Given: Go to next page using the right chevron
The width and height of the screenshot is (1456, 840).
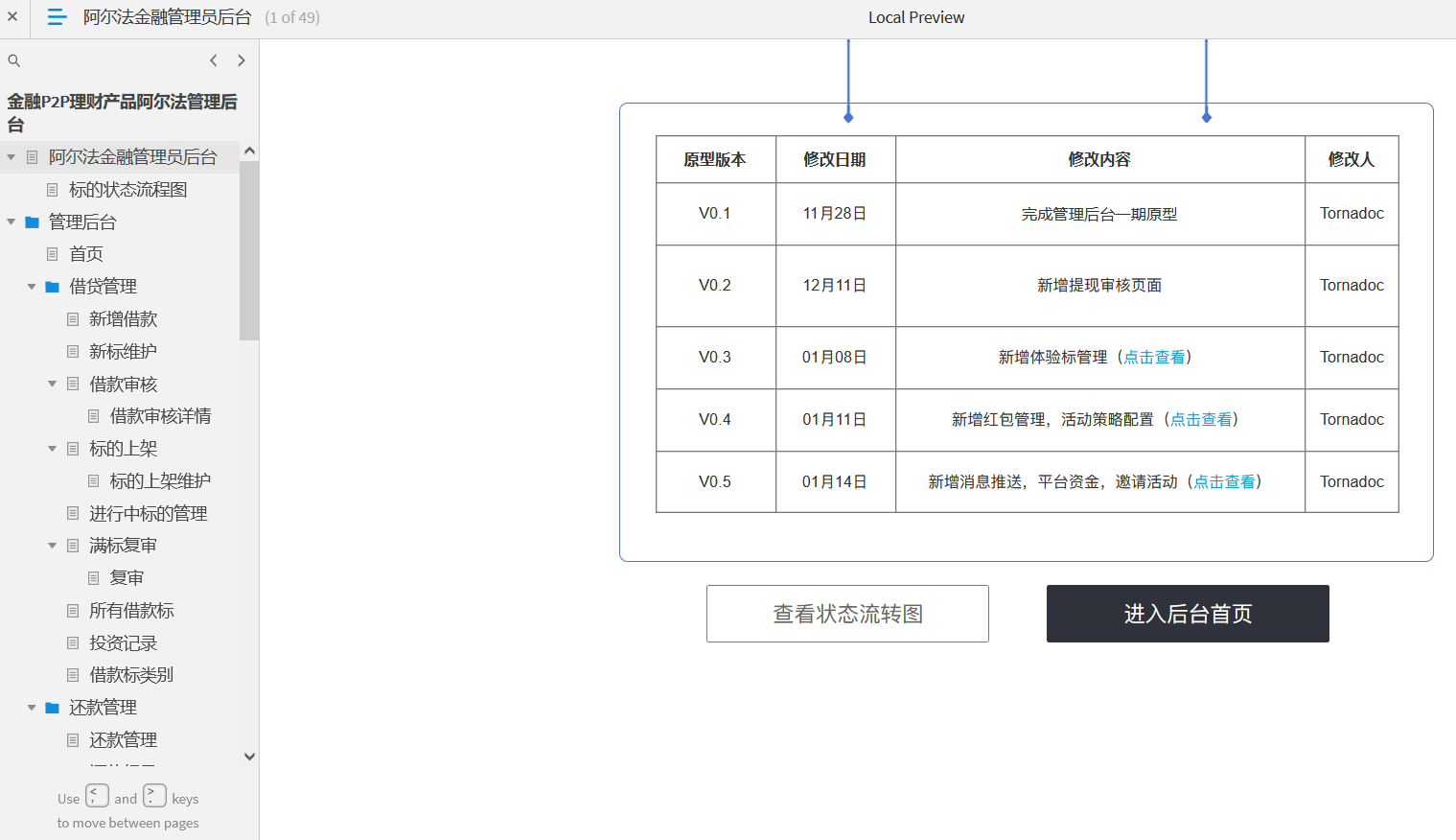Looking at the screenshot, I should (x=242, y=60).
